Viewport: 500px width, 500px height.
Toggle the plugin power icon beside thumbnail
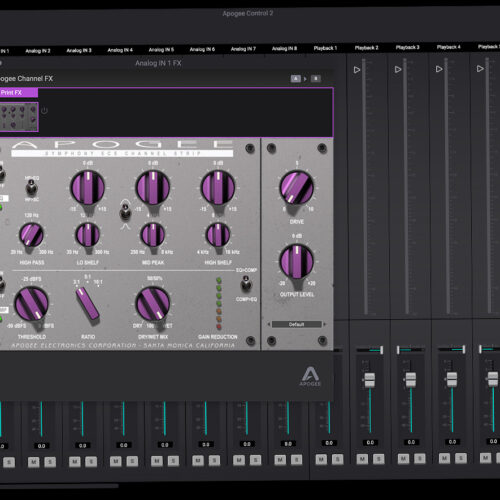click(44, 111)
